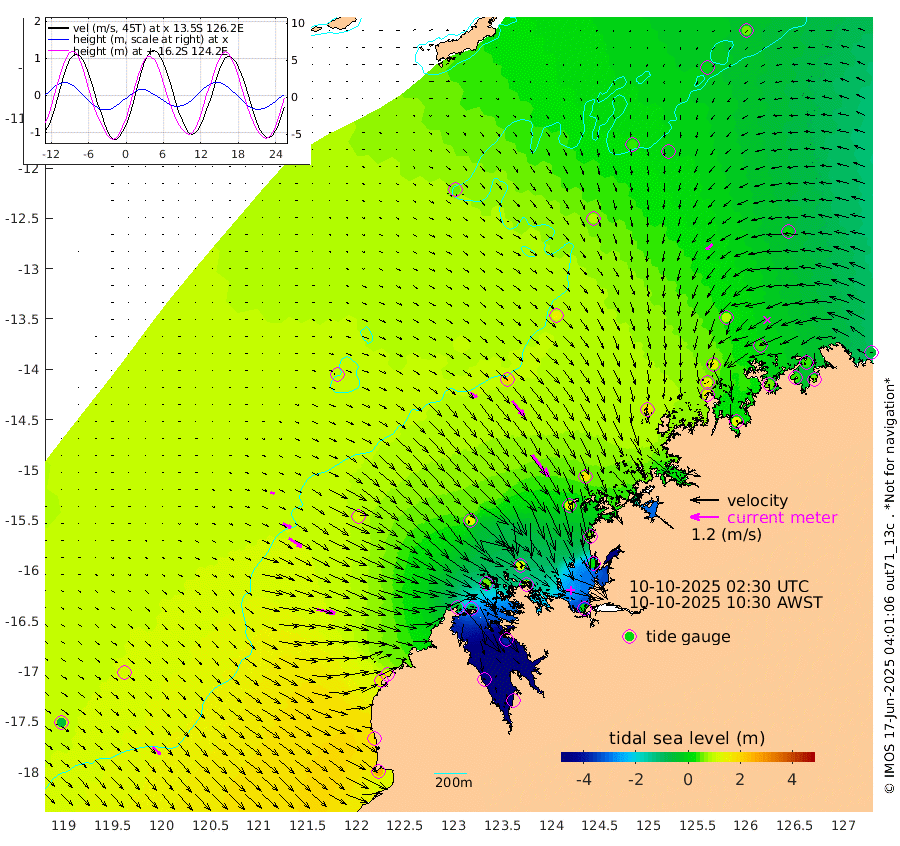Click green zero region of sea level colorbar

click(688, 756)
